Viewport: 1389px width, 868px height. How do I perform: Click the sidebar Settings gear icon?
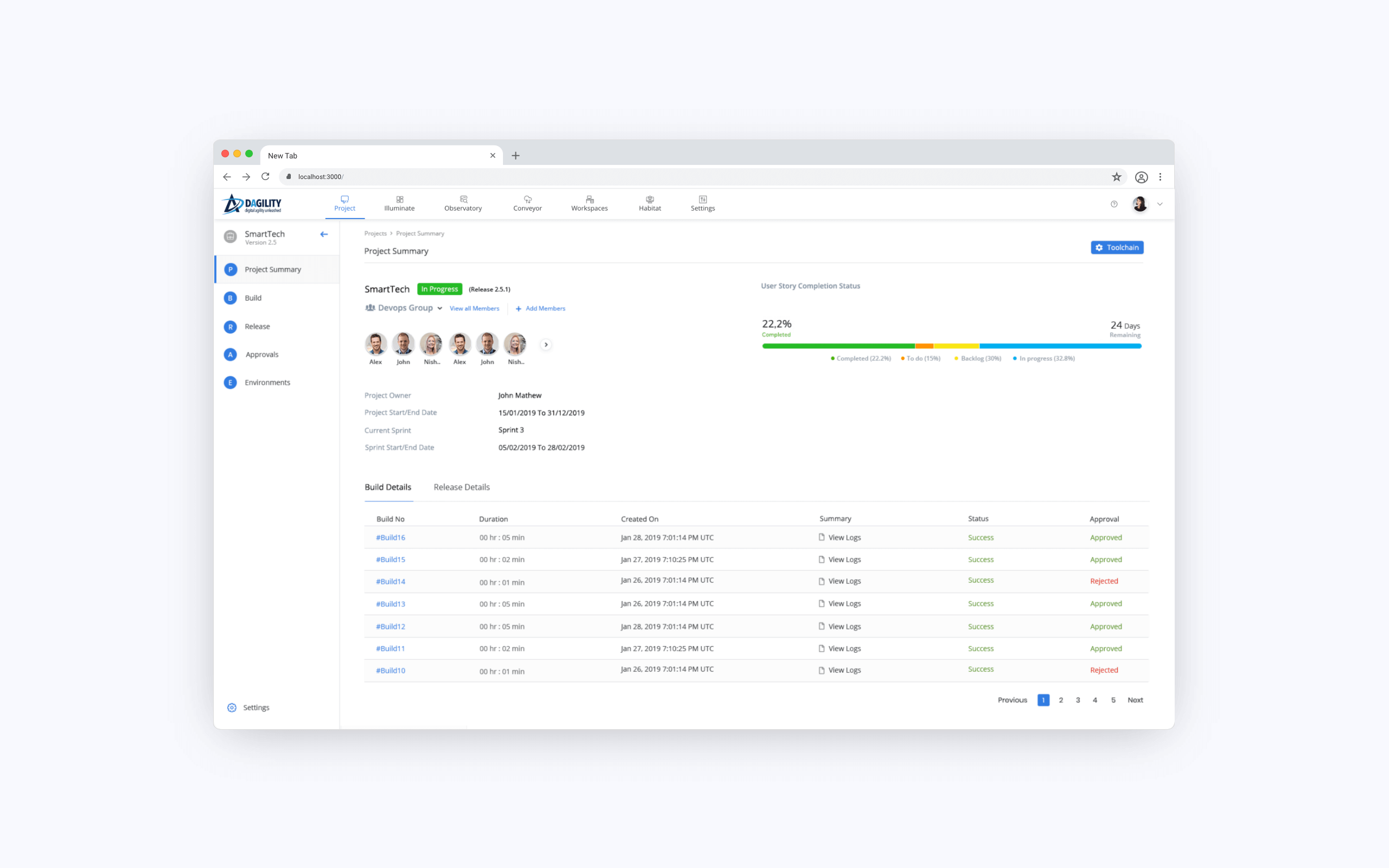232,707
